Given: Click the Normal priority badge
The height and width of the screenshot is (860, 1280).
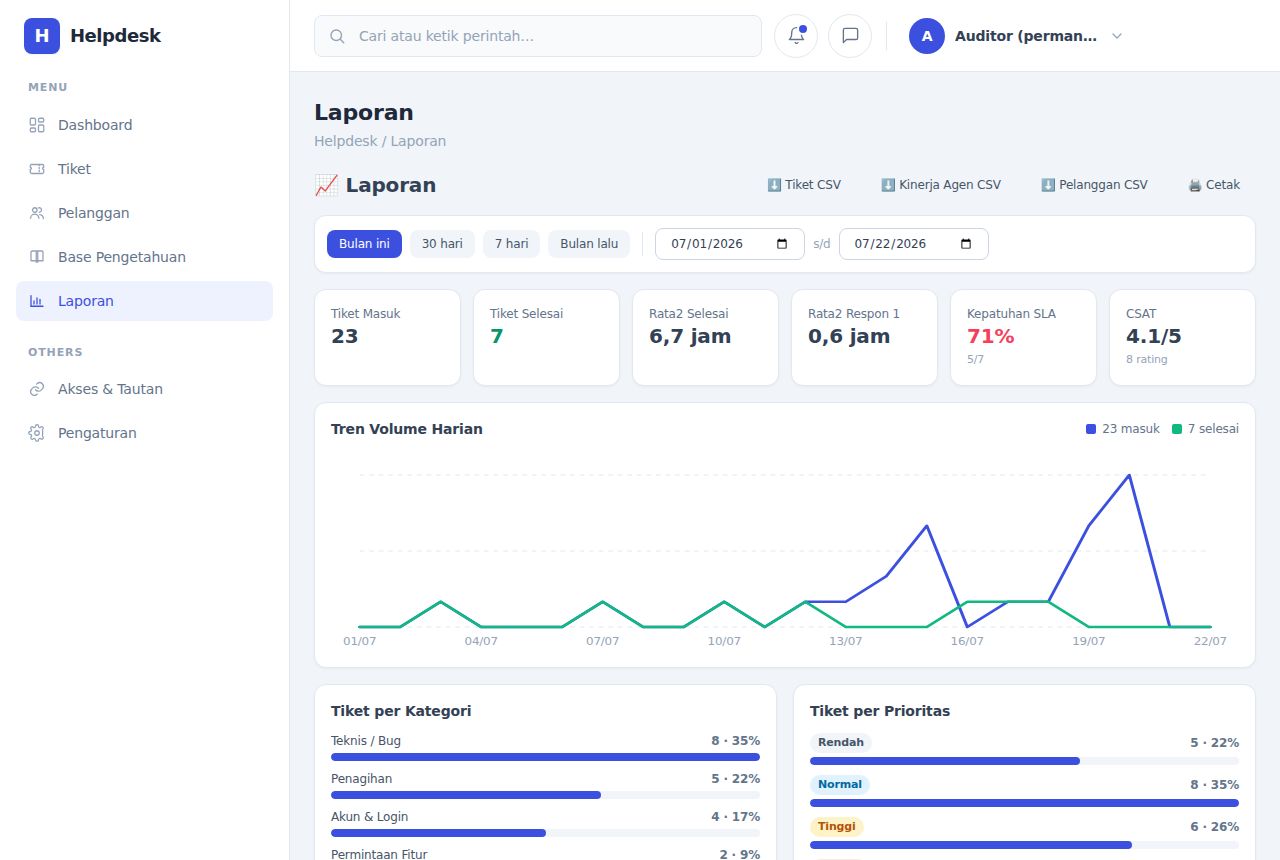Looking at the screenshot, I should click(x=840, y=785).
